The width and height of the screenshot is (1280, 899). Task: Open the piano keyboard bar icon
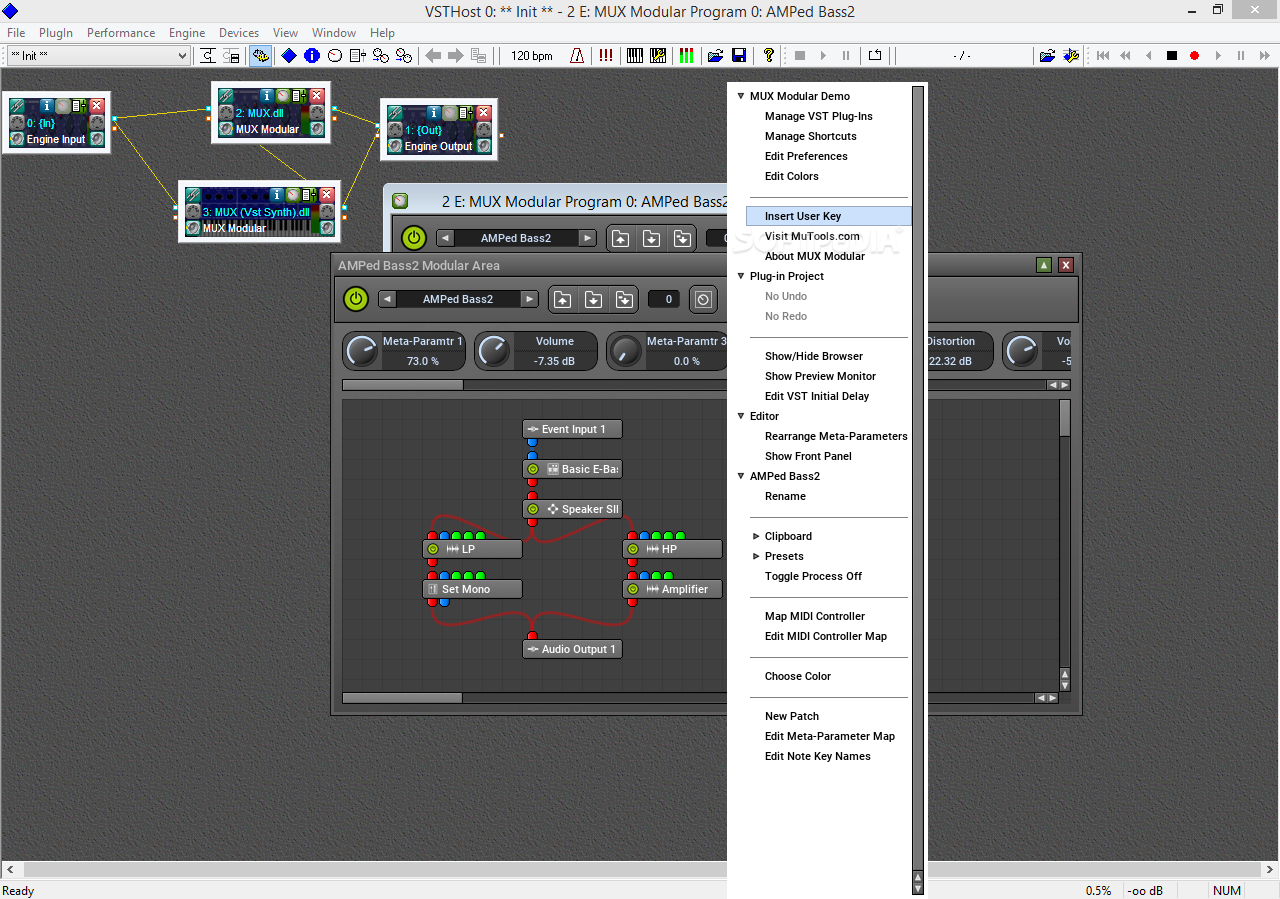point(635,56)
